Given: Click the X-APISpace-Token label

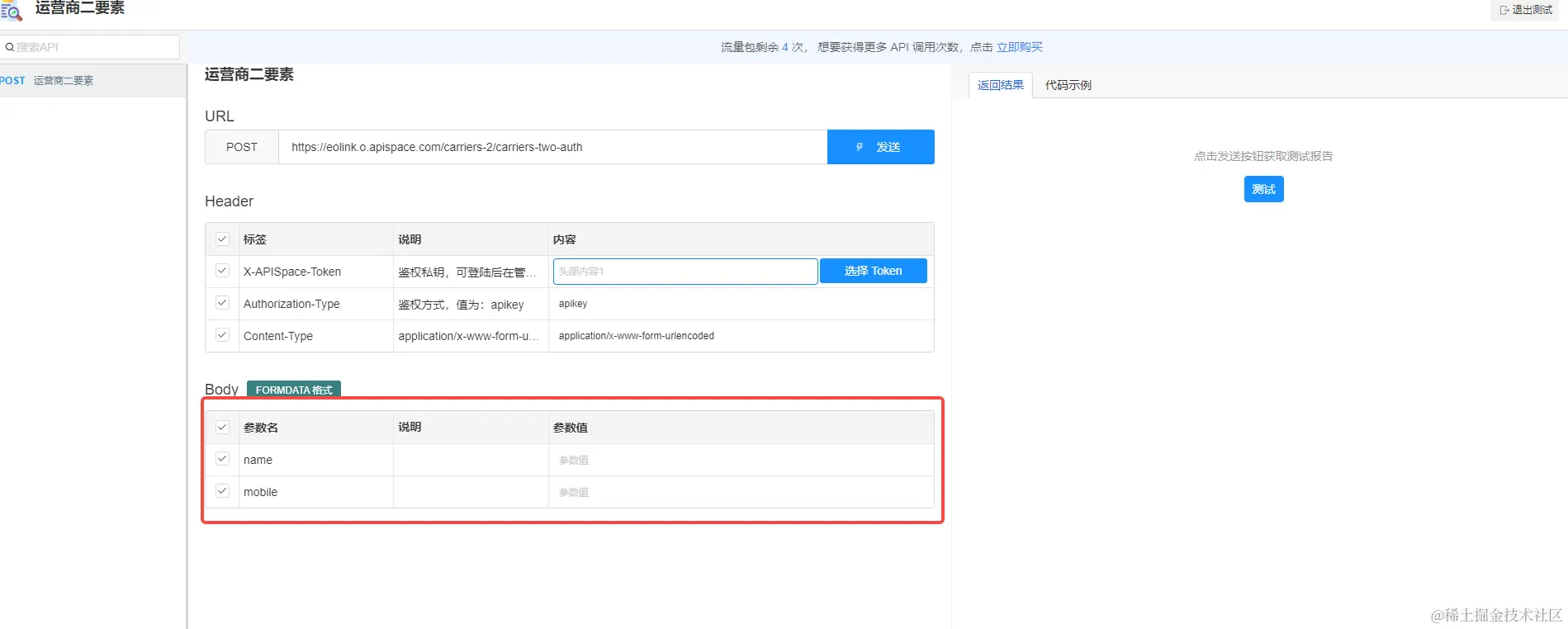Looking at the screenshot, I should click(x=292, y=272).
